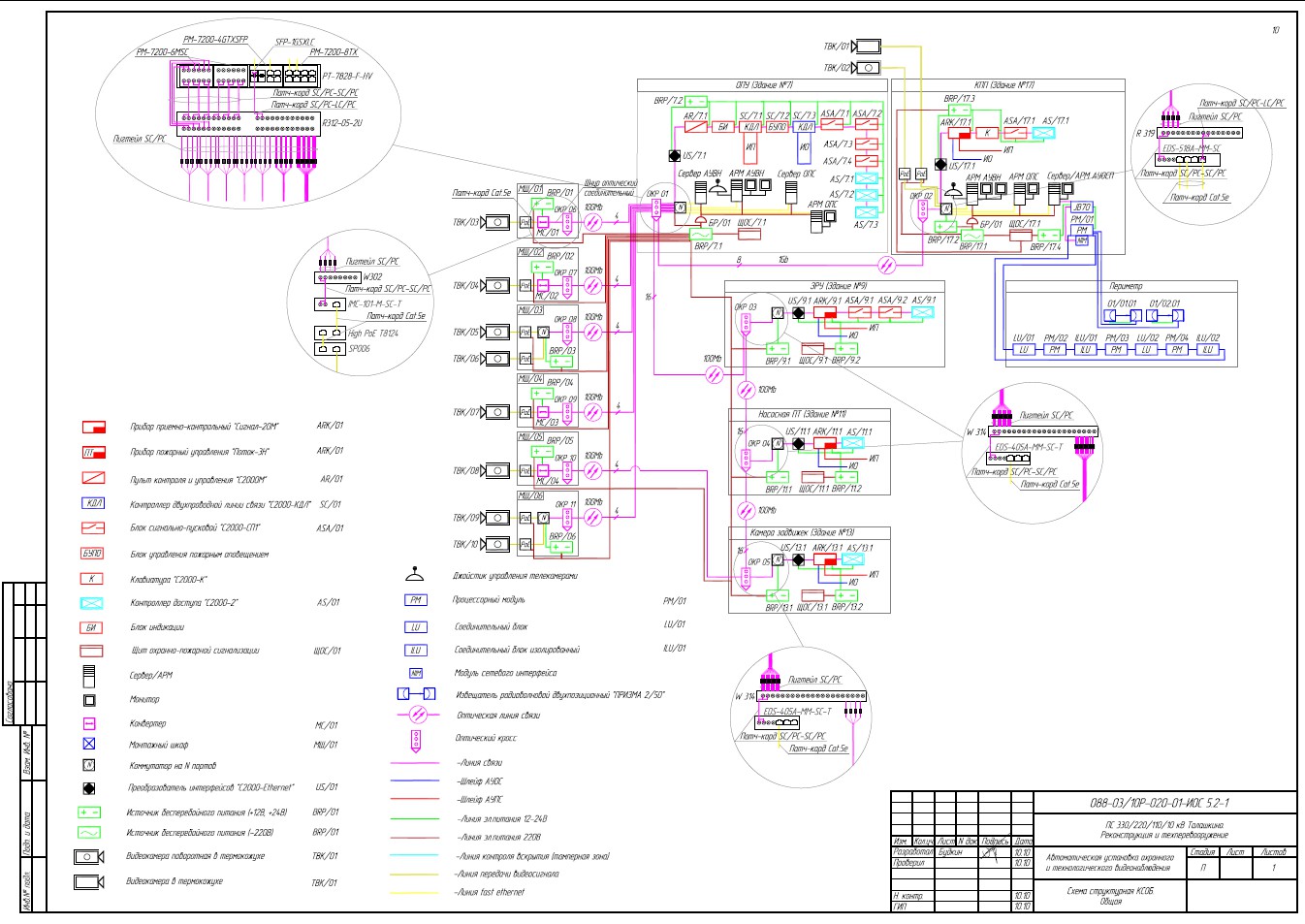Click the PRIZMA 2/50 detector legend symbol

416,694
